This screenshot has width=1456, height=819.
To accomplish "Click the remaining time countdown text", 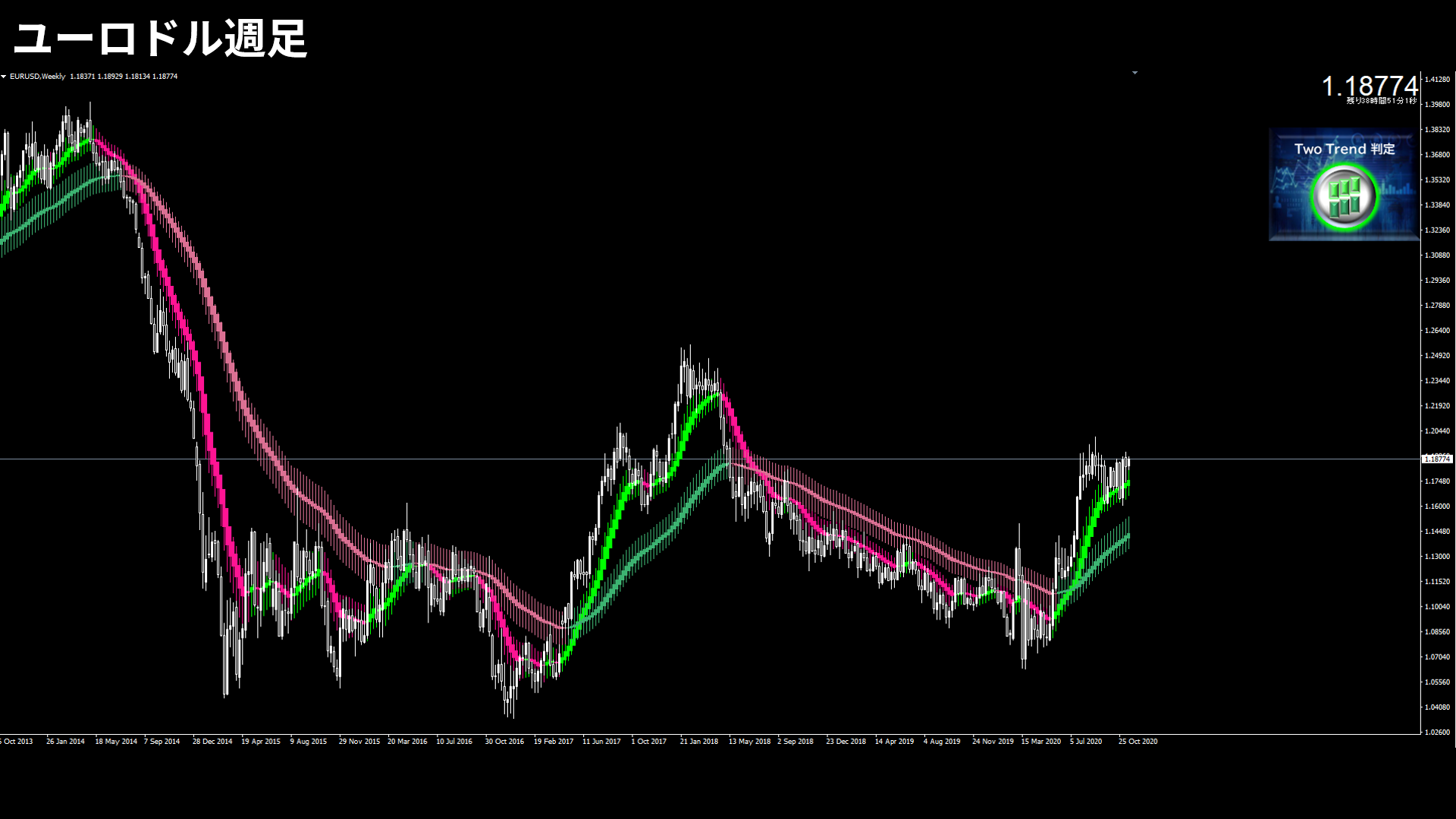I will point(1380,101).
